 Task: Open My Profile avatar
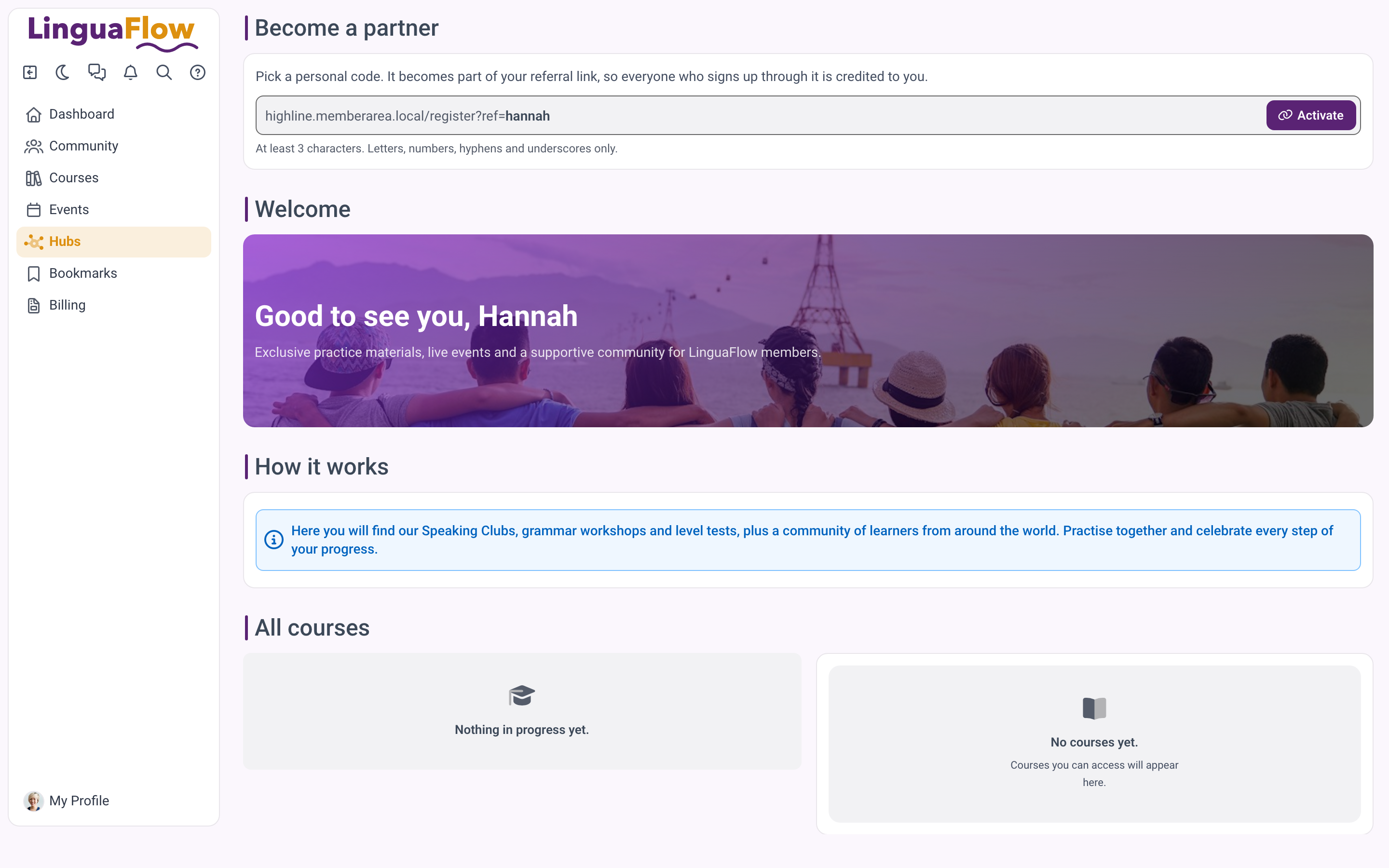(x=34, y=800)
